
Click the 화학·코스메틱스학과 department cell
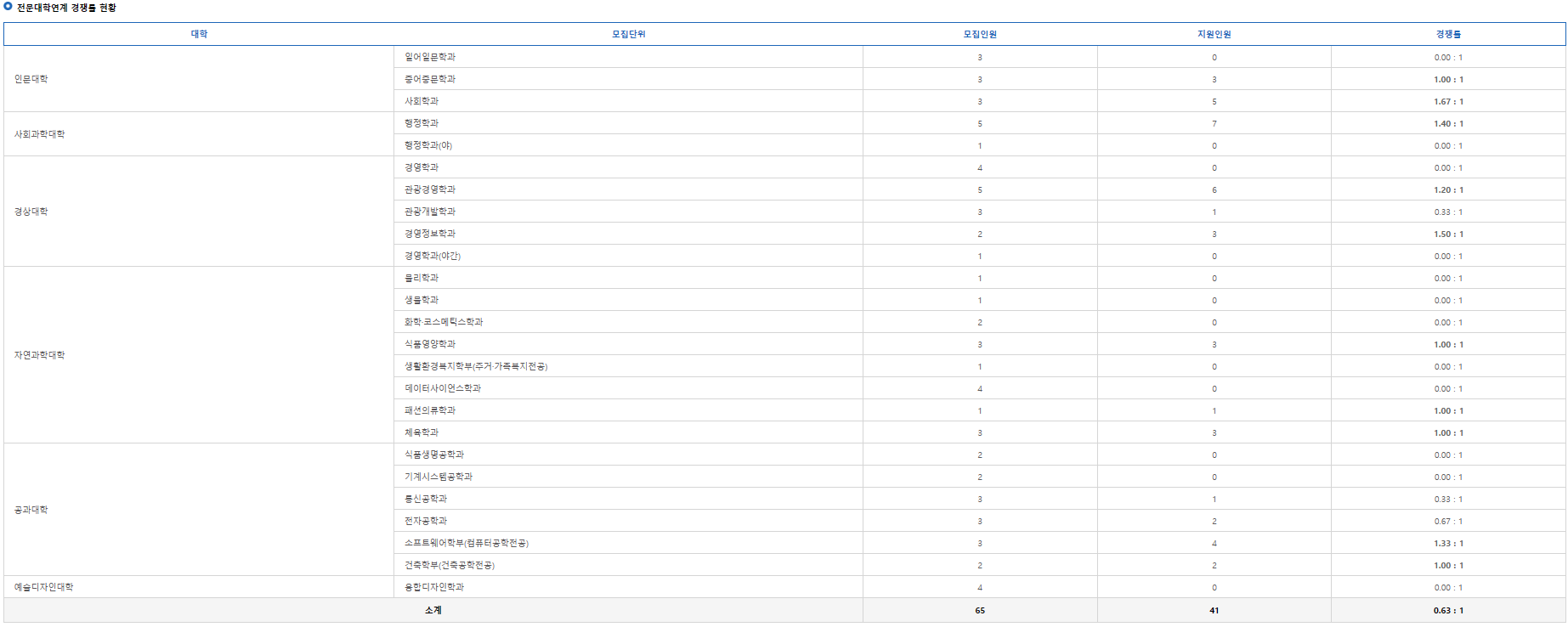pyautogui.click(x=629, y=322)
